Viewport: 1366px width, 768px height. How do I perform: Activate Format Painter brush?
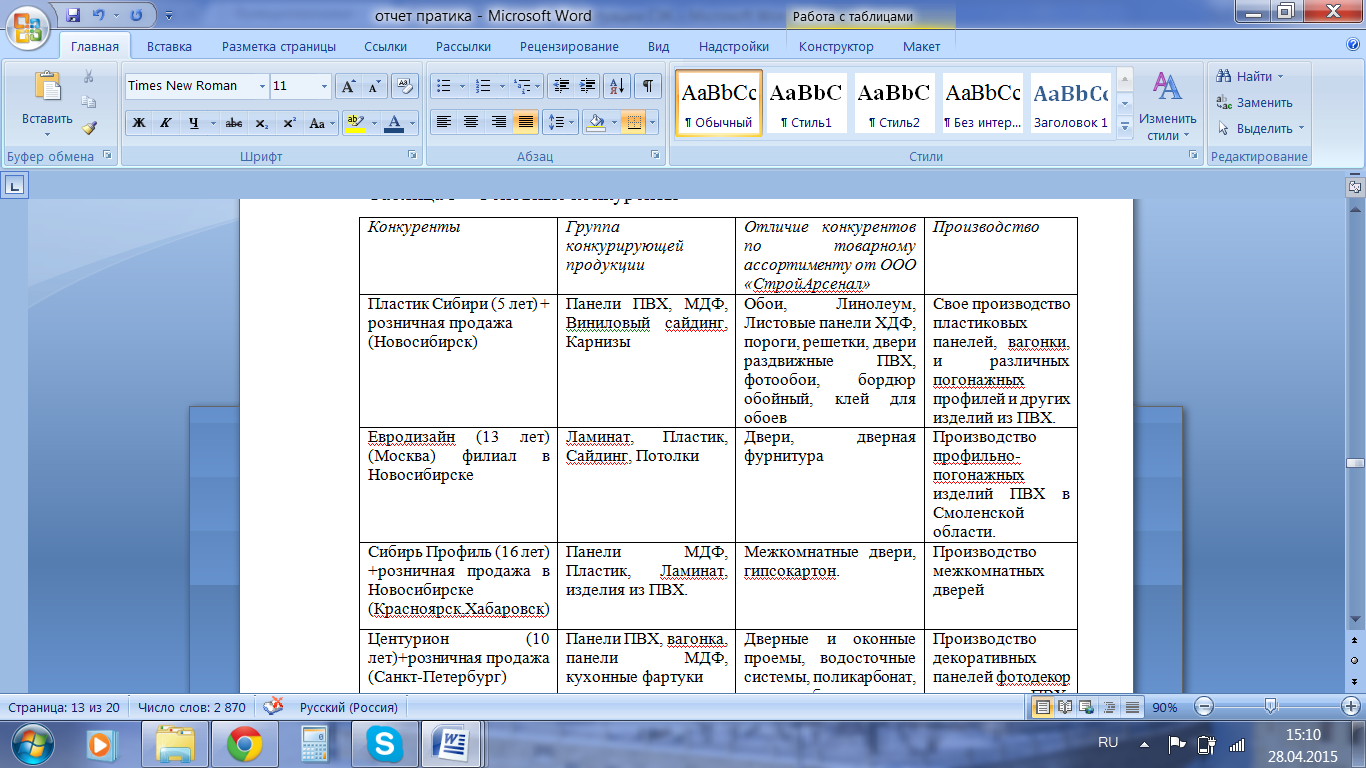coord(89,128)
